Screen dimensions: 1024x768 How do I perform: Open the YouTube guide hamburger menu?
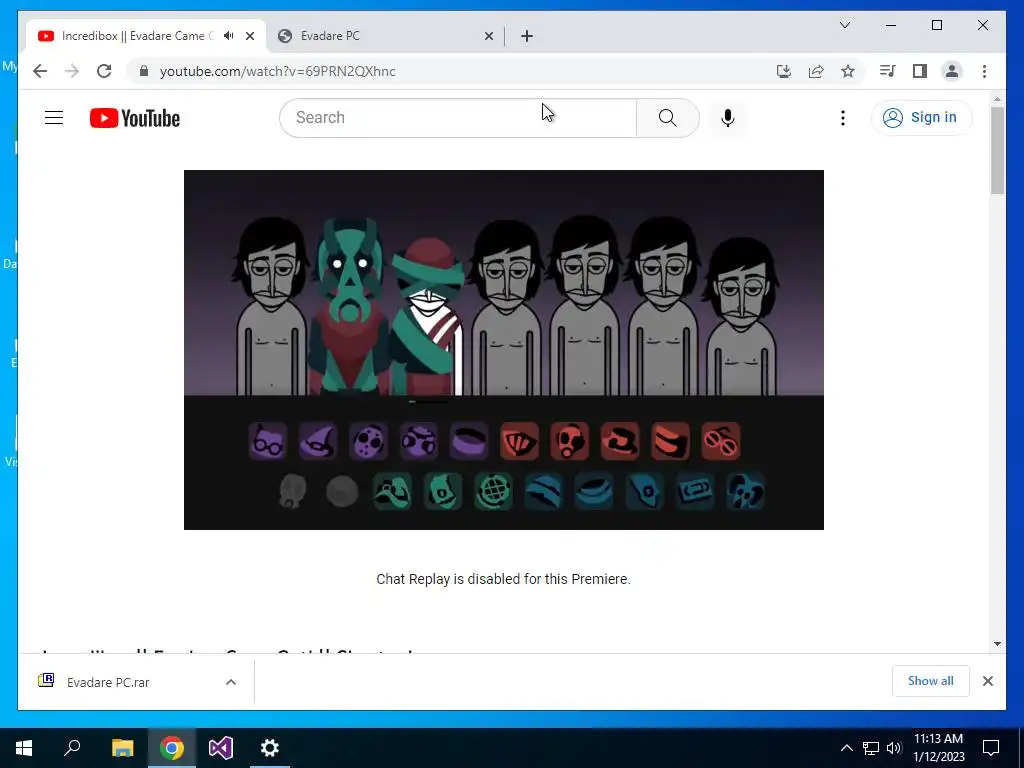point(54,118)
